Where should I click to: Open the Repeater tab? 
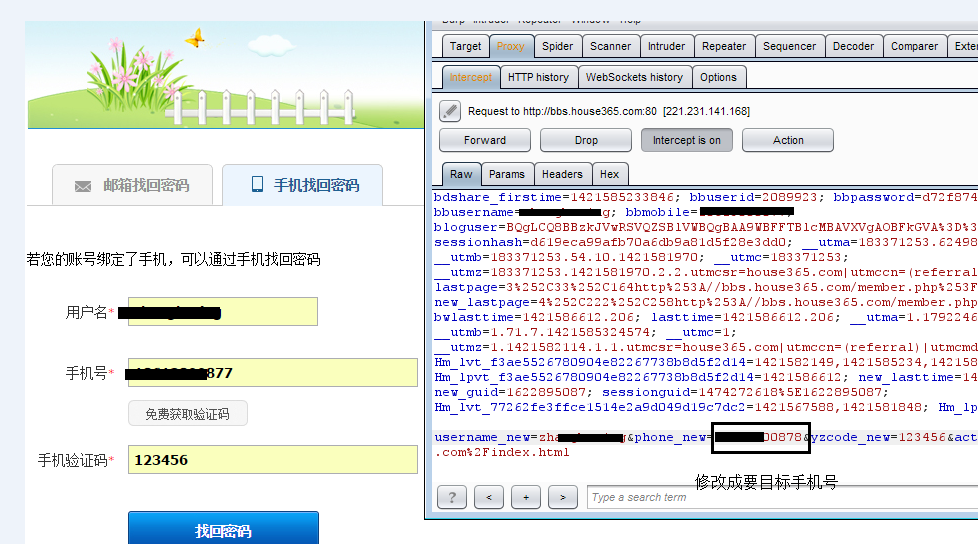tap(724, 46)
